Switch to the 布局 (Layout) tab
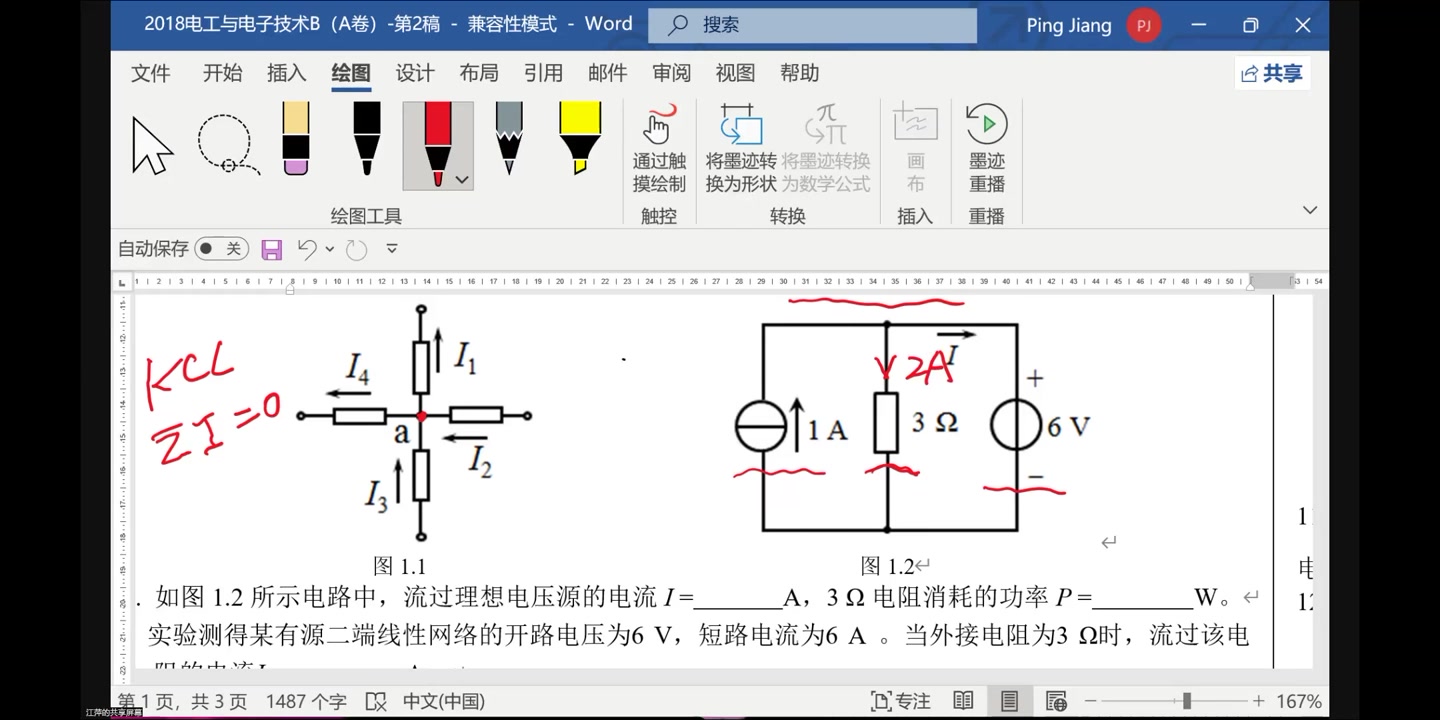 click(x=479, y=73)
